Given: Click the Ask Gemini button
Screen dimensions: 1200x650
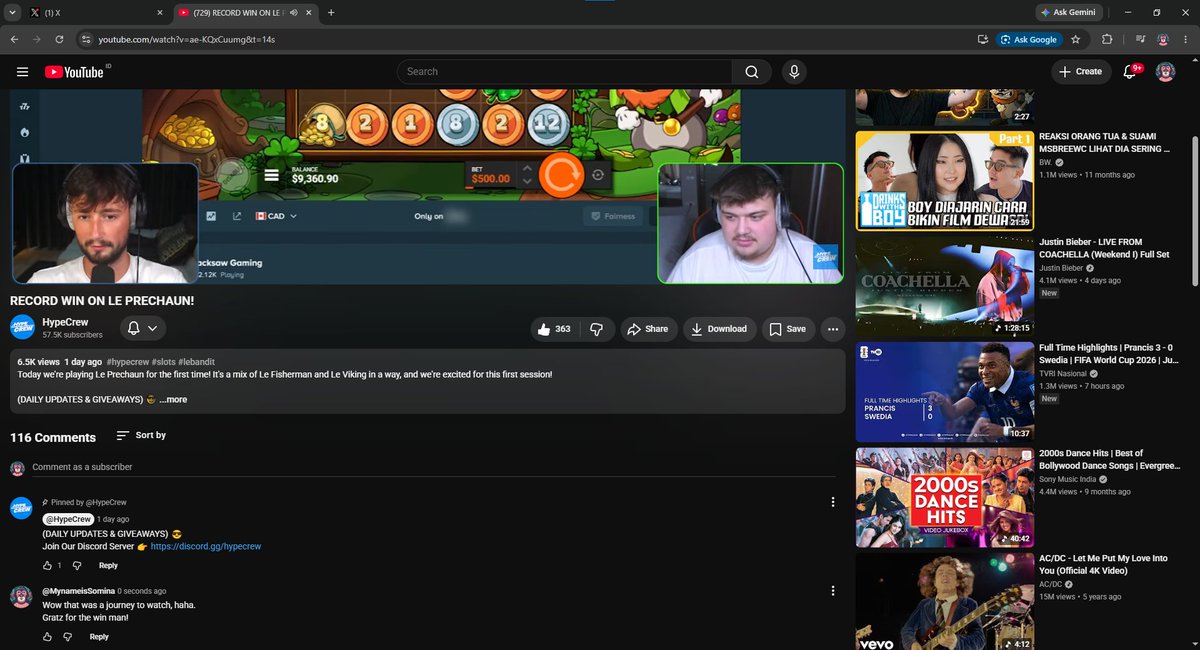Looking at the screenshot, I should [1067, 13].
